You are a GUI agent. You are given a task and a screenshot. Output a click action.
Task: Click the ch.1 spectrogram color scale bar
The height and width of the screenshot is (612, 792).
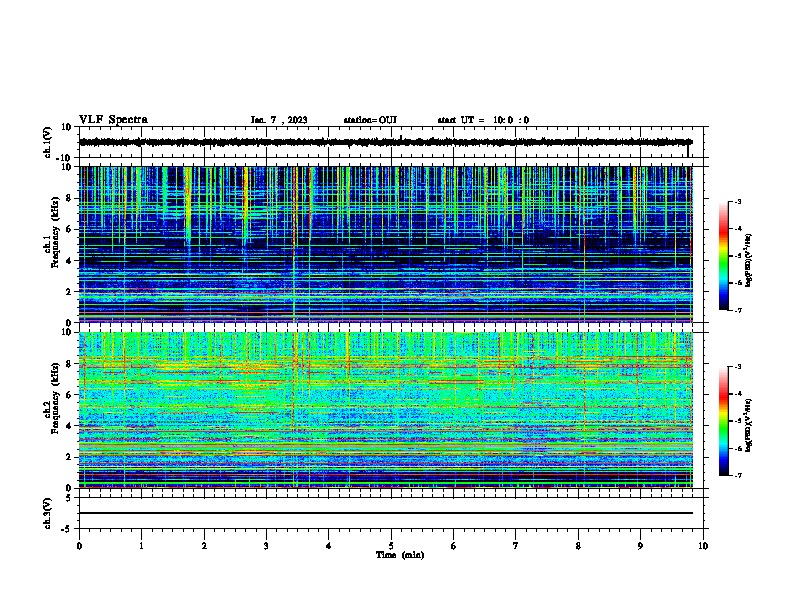[723, 256]
